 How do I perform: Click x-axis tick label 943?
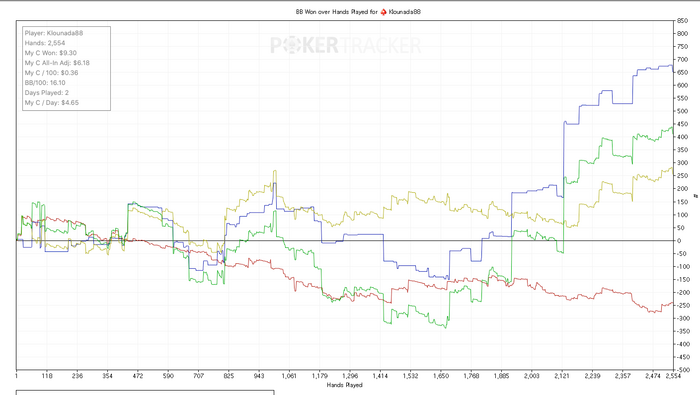click(259, 376)
